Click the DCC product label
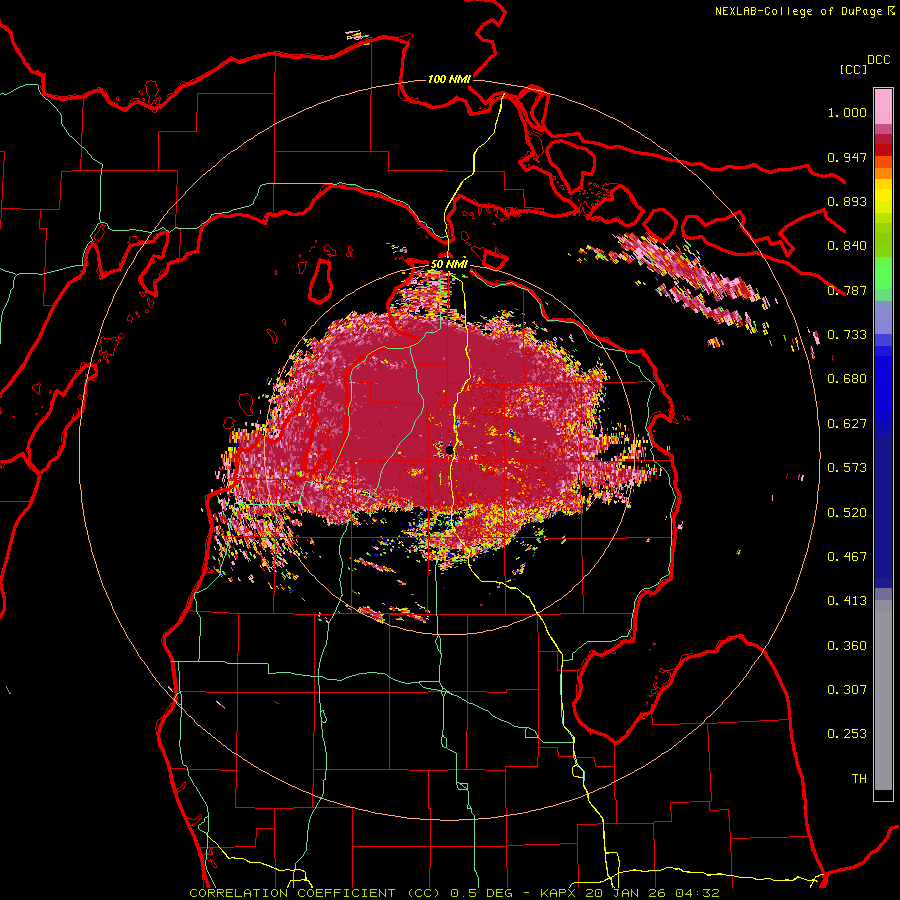The image size is (900, 900). pos(879,60)
